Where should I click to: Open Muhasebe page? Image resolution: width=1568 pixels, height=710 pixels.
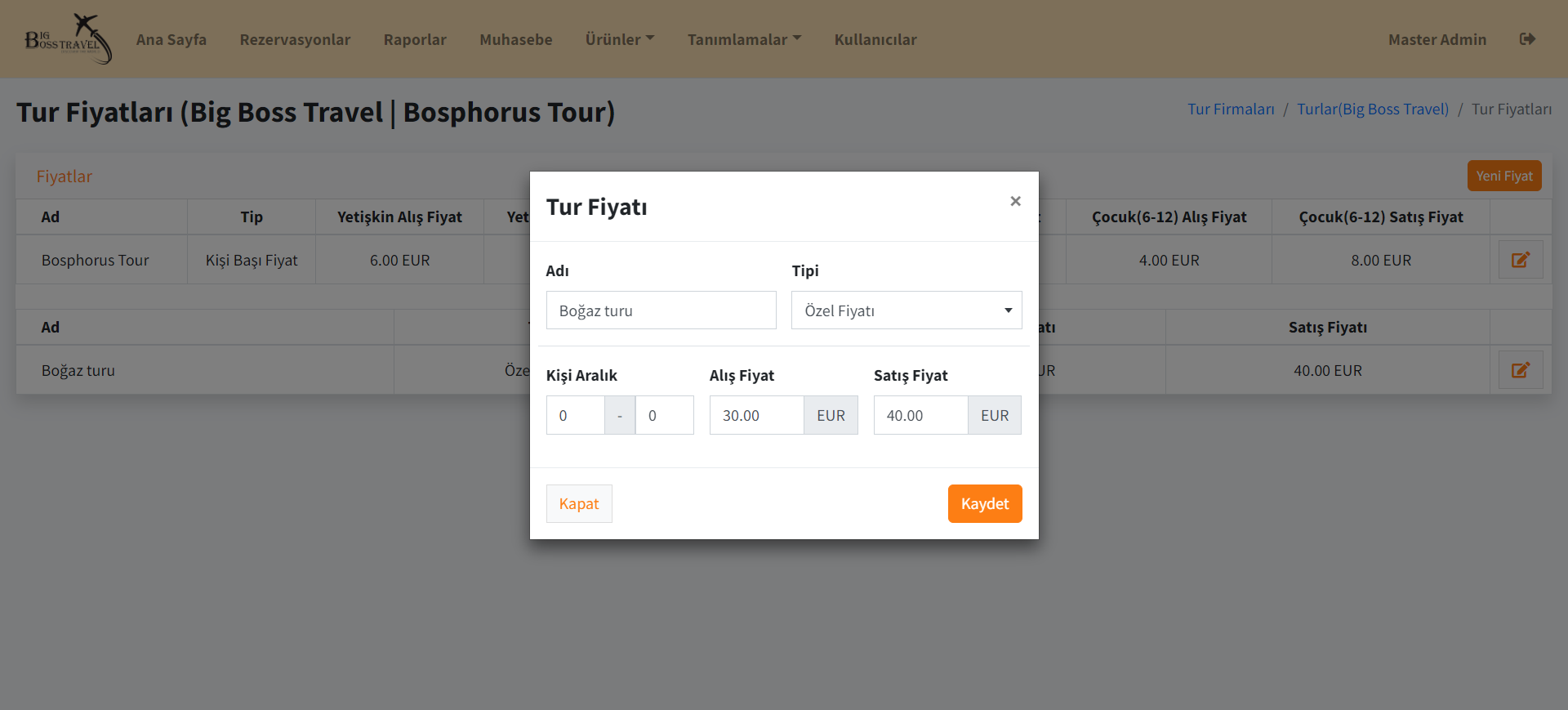516,39
